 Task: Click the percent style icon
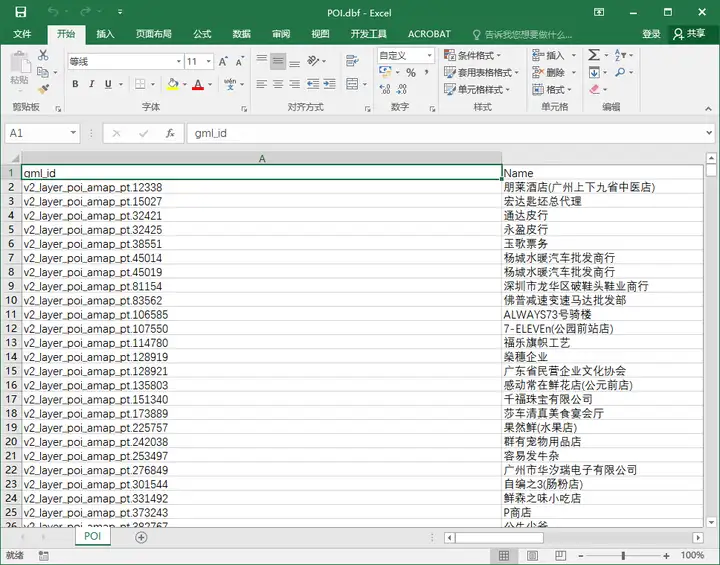tap(411, 73)
